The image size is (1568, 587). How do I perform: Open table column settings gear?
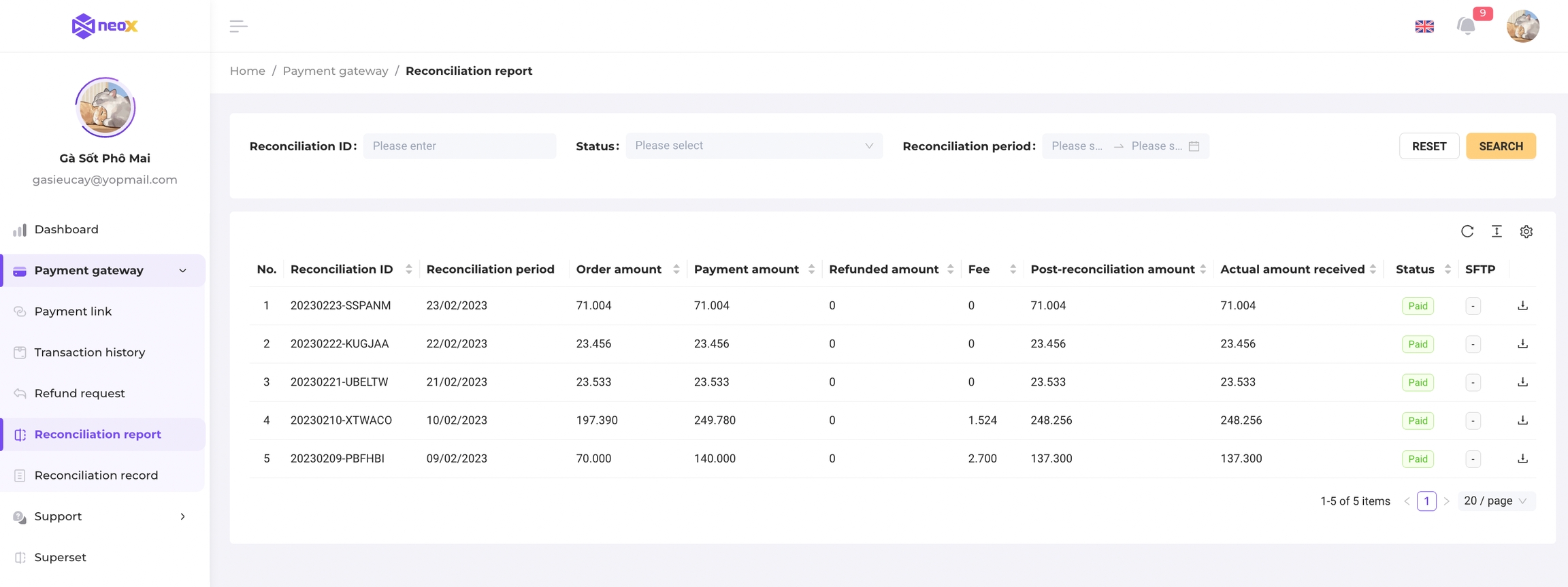(1526, 232)
